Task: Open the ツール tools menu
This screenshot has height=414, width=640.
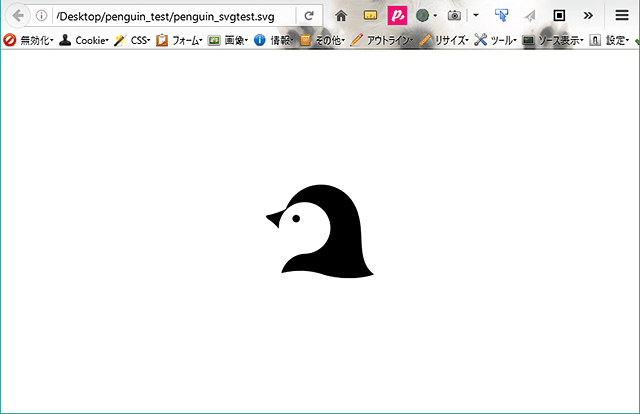Action: pos(495,40)
